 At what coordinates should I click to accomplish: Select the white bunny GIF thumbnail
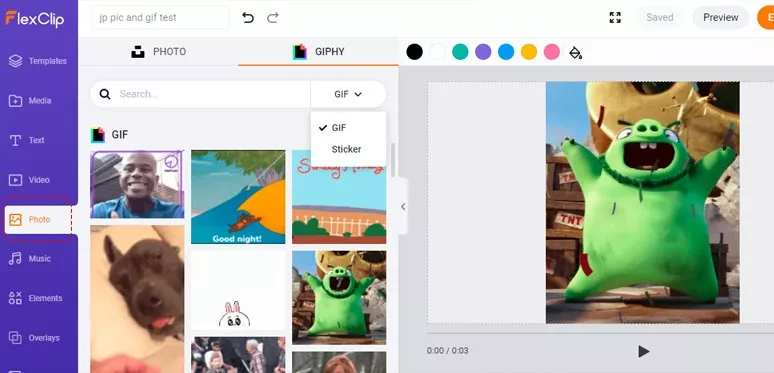click(238, 290)
